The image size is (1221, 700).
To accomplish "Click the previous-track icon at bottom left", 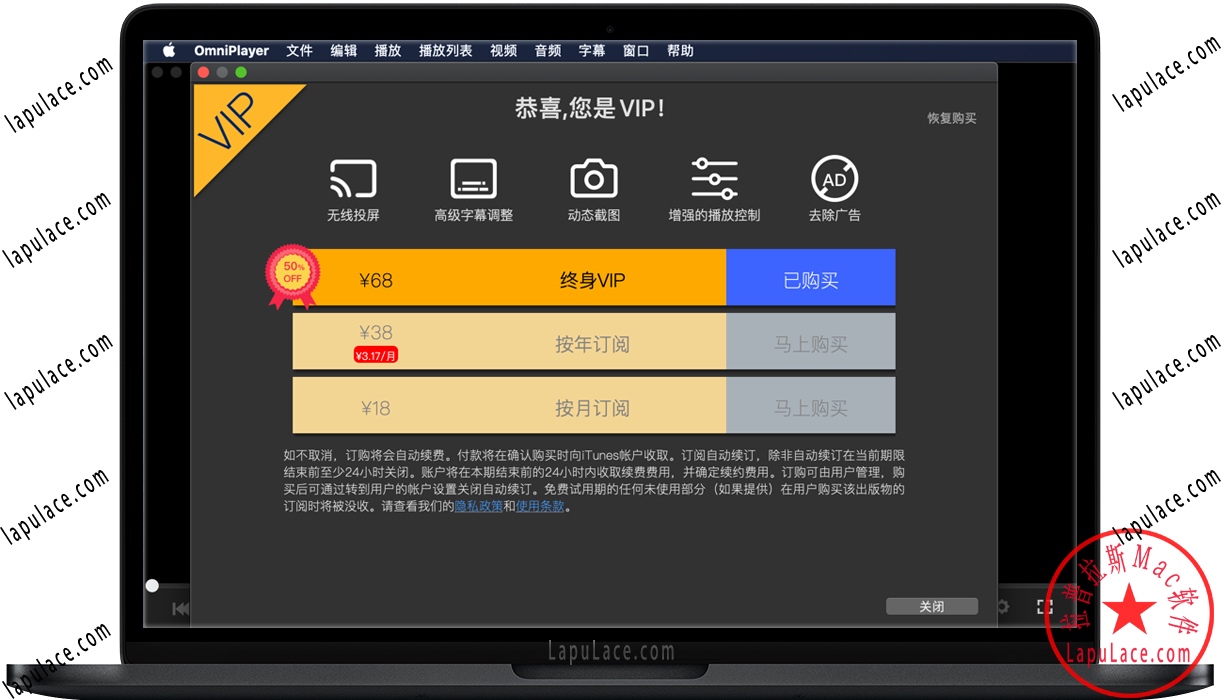I will tap(180, 607).
